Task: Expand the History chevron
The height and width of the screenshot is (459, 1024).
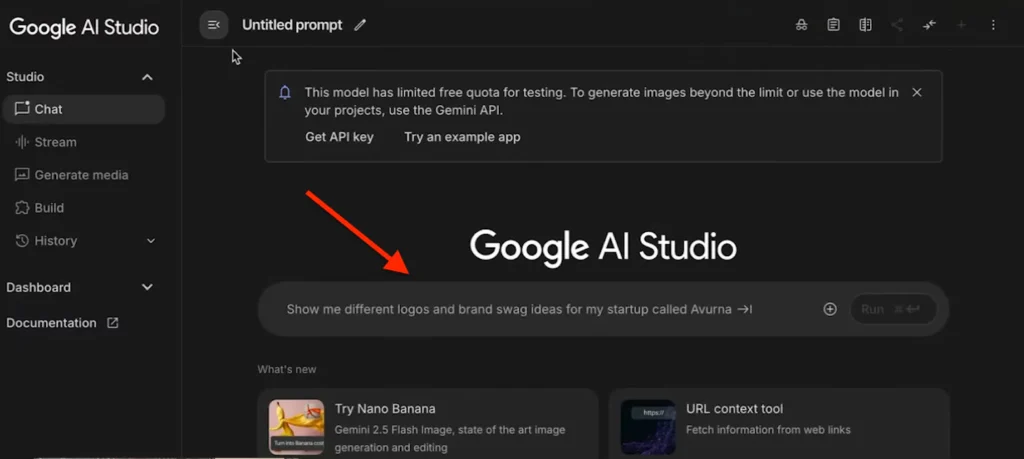Action: [151, 241]
